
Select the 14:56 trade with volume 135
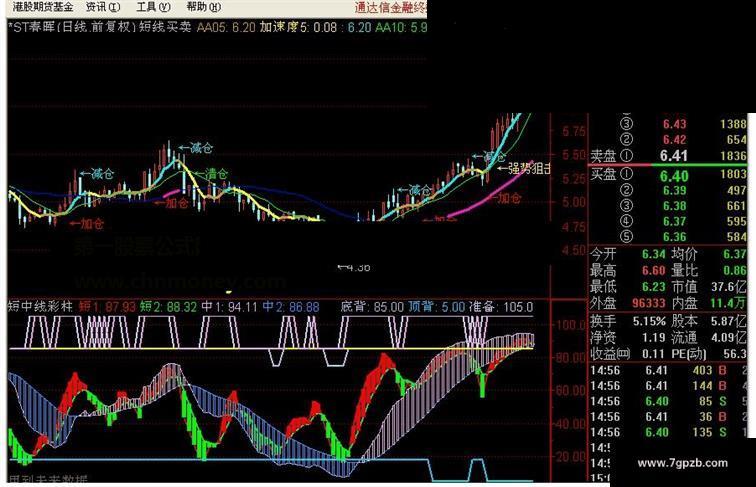pos(668,432)
